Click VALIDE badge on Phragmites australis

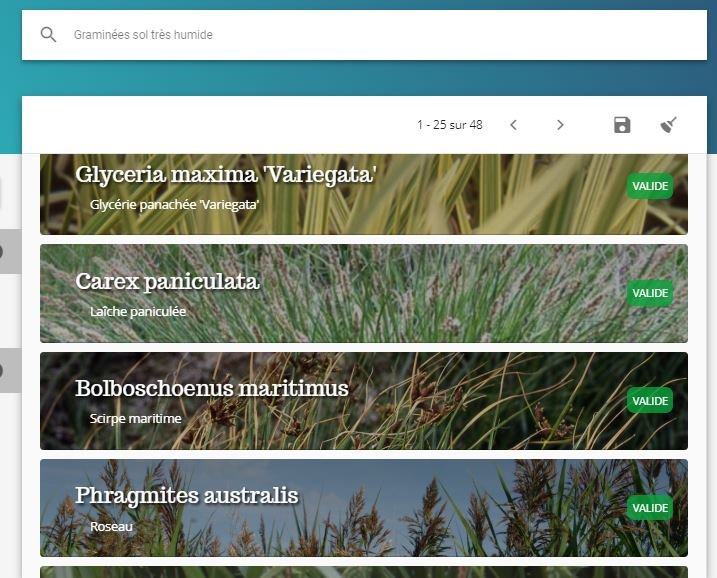coord(650,508)
